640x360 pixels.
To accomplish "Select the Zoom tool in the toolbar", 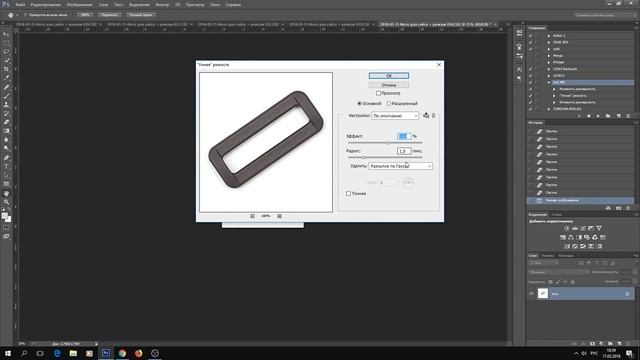I will point(7,202).
